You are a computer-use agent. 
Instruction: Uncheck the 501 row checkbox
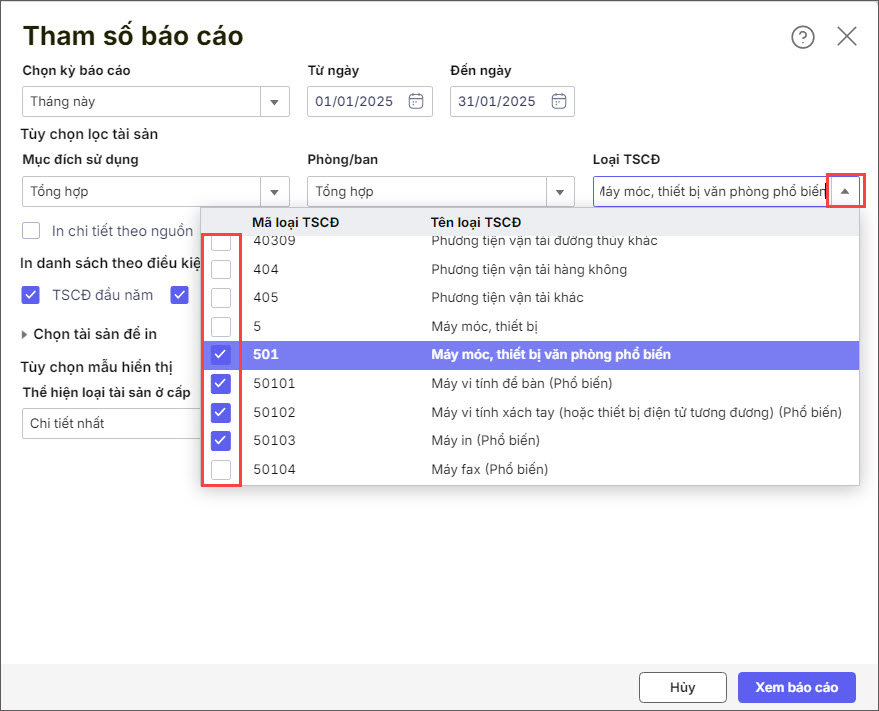(221, 355)
